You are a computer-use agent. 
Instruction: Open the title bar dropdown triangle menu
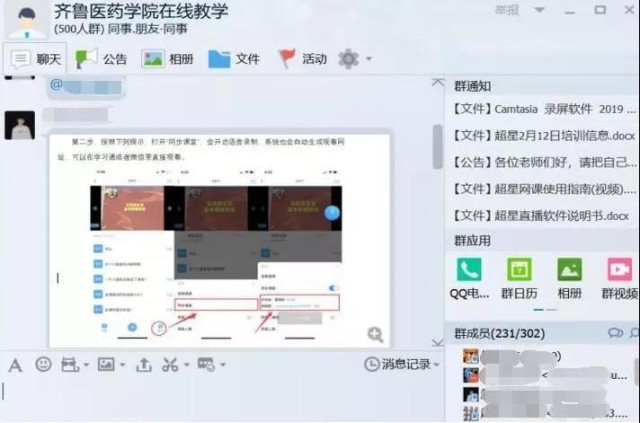tap(540, 10)
